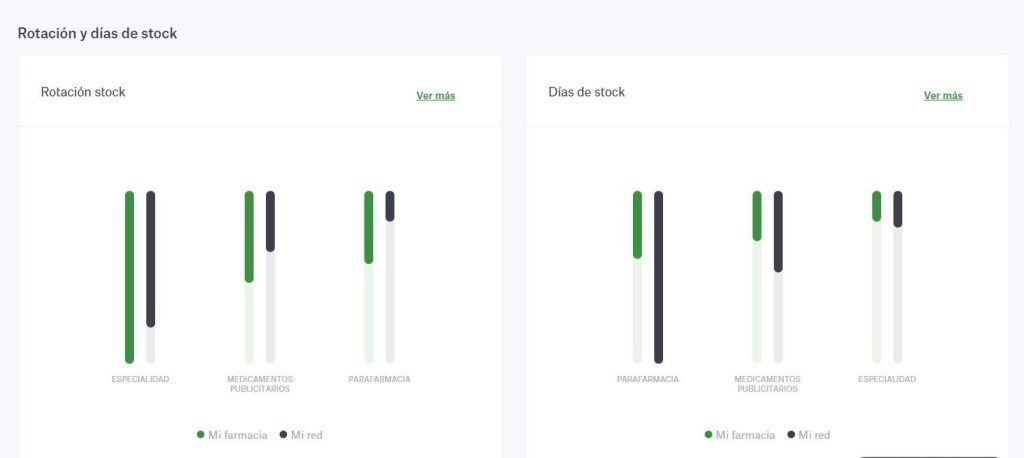Toggle Mi red legend in Días de stock
This screenshot has width=1024, height=458.
click(x=808, y=434)
